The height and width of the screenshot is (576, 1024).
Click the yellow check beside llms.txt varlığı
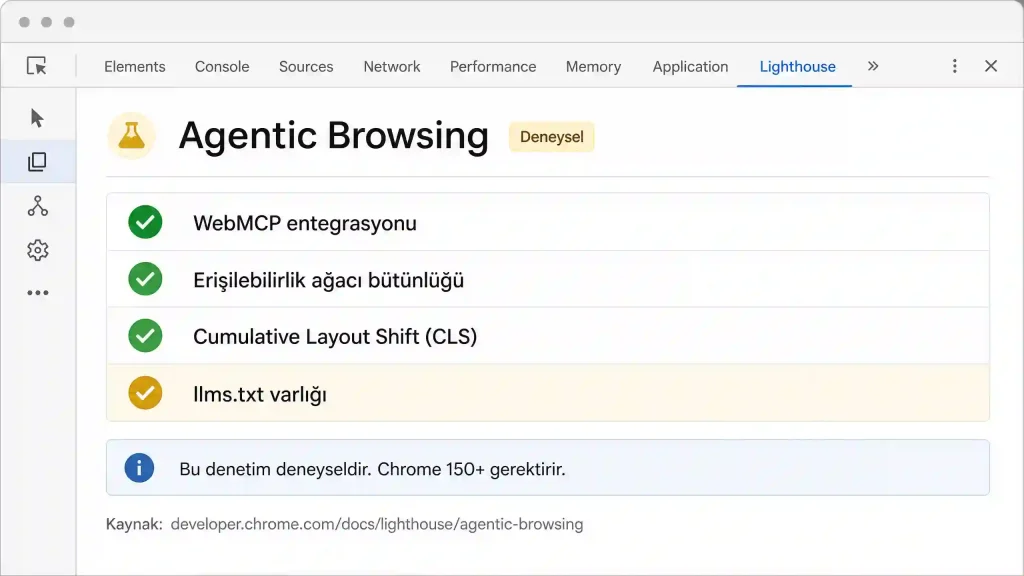145,393
